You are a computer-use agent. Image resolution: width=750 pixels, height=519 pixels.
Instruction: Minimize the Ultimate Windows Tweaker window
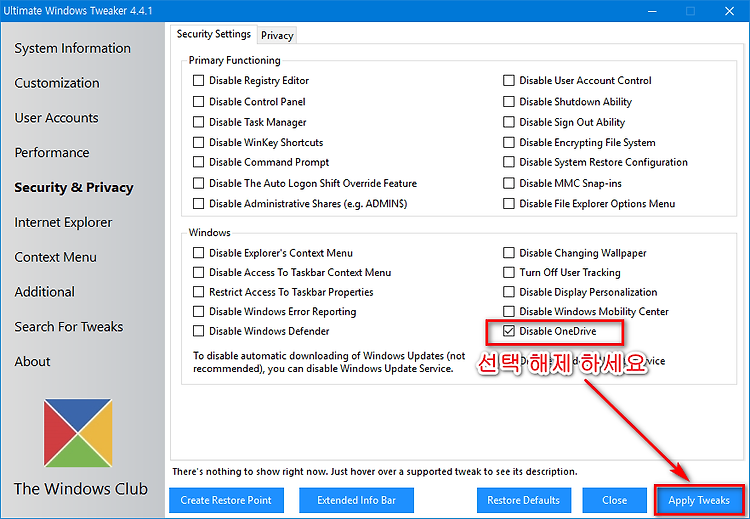click(652, 11)
